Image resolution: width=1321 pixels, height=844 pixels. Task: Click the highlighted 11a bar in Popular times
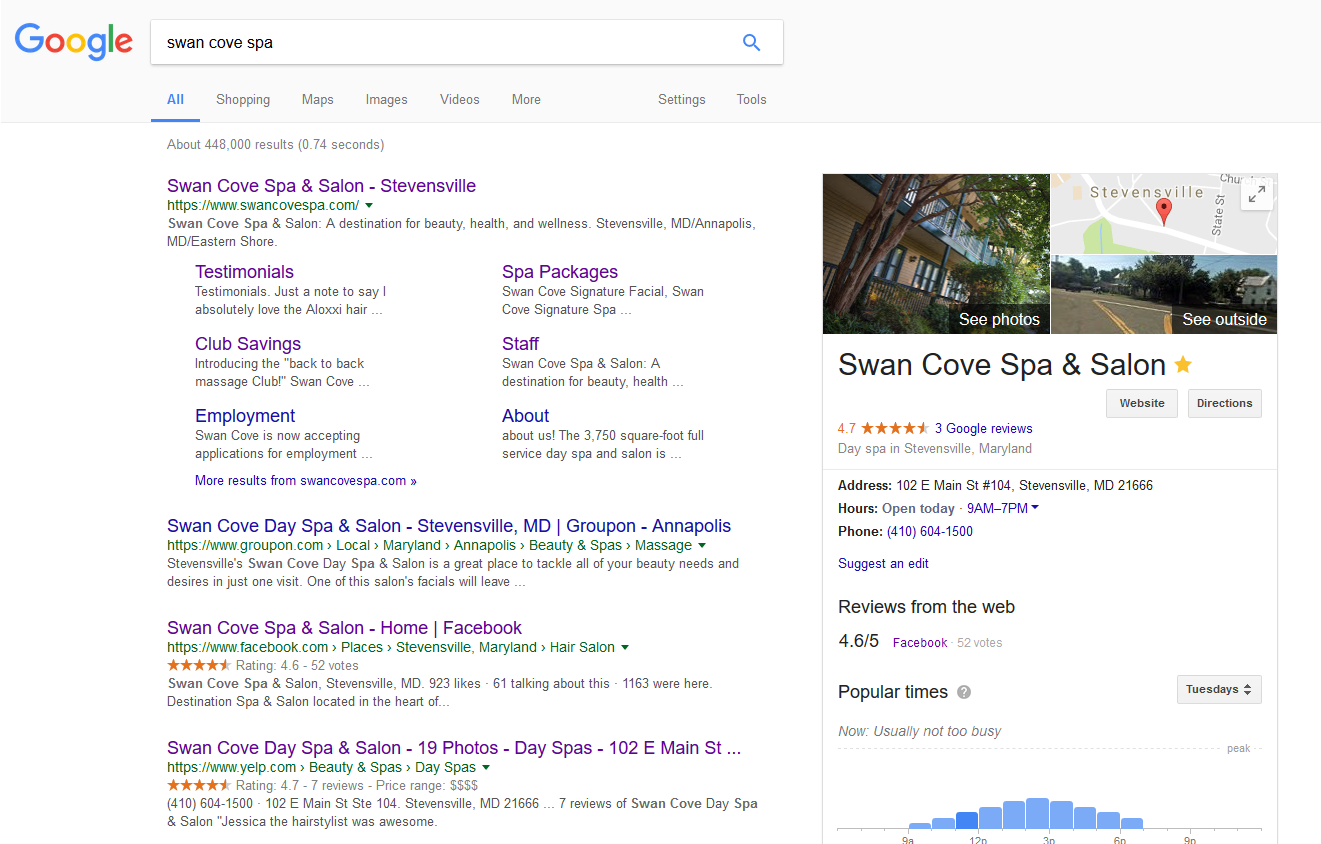[x=967, y=821]
